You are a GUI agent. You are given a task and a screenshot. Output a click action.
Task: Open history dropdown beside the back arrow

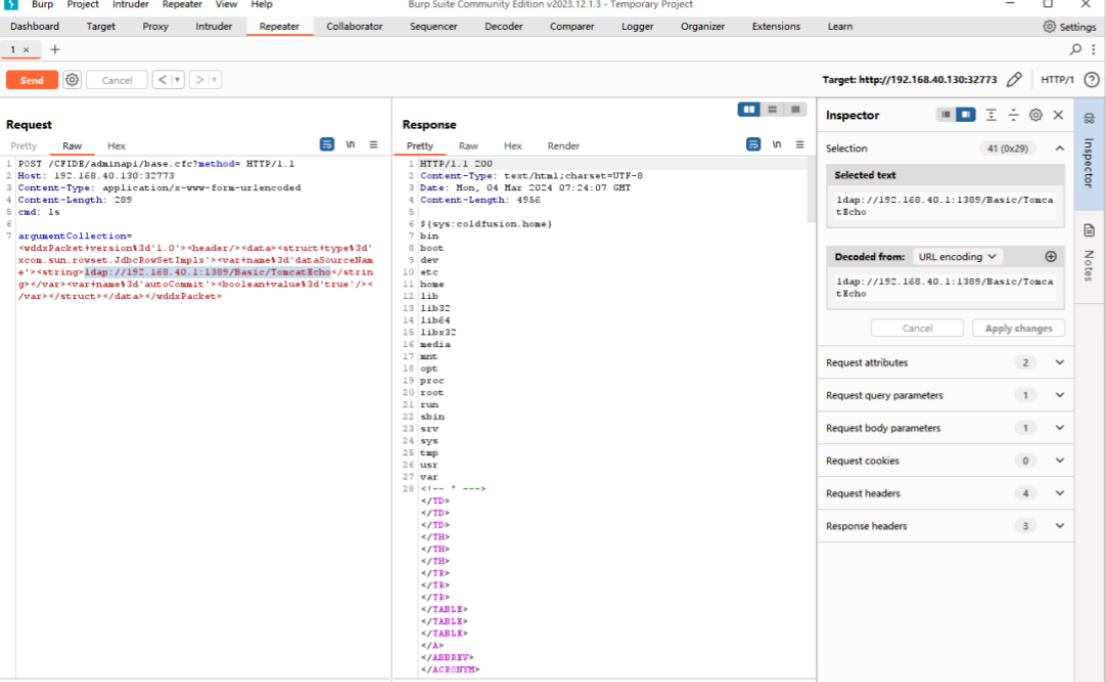coord(178,80)
